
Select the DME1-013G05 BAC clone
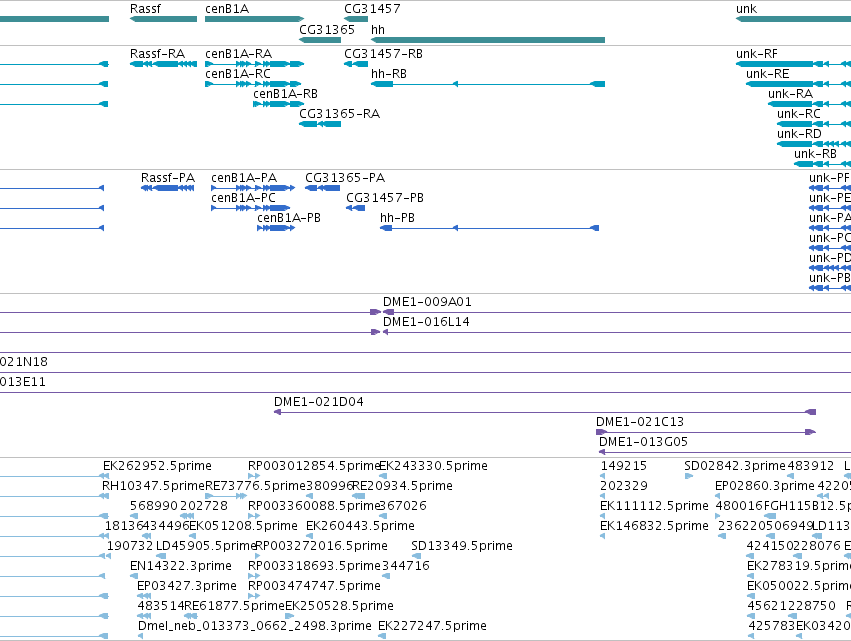click(x=725, y=452)
